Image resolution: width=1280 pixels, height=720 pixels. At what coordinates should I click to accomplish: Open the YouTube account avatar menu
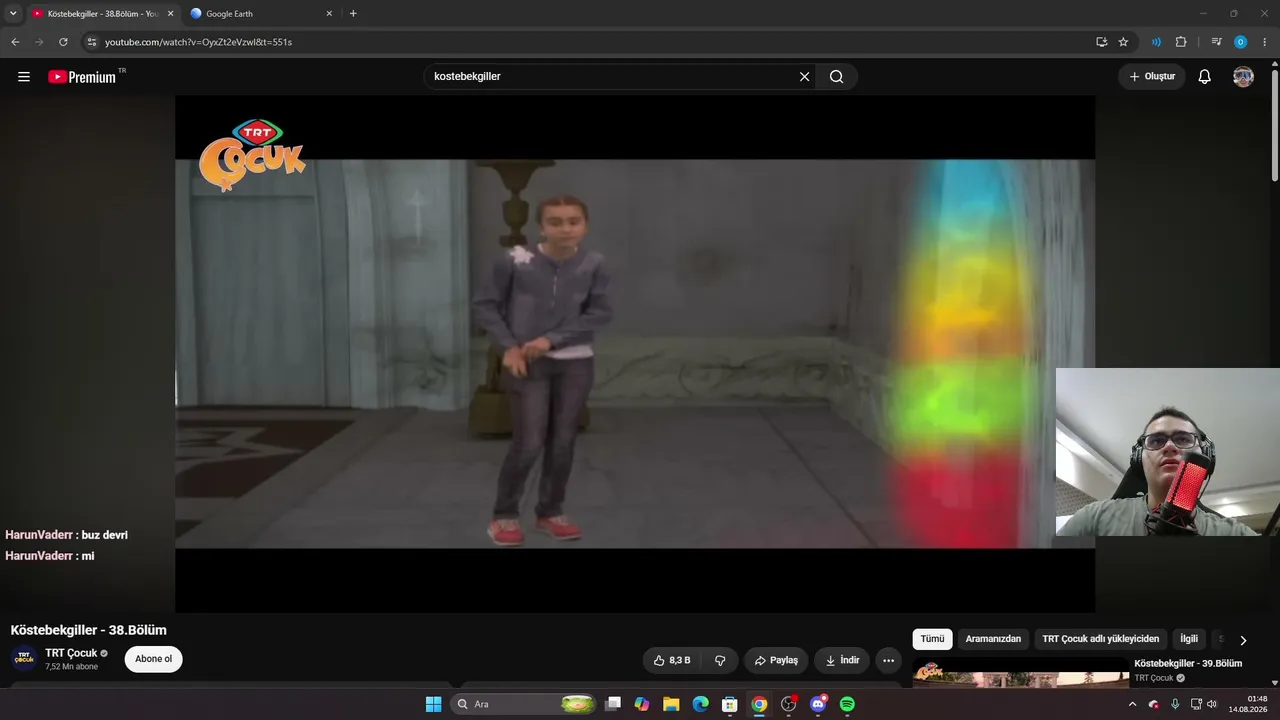[x=1243, y=77]
